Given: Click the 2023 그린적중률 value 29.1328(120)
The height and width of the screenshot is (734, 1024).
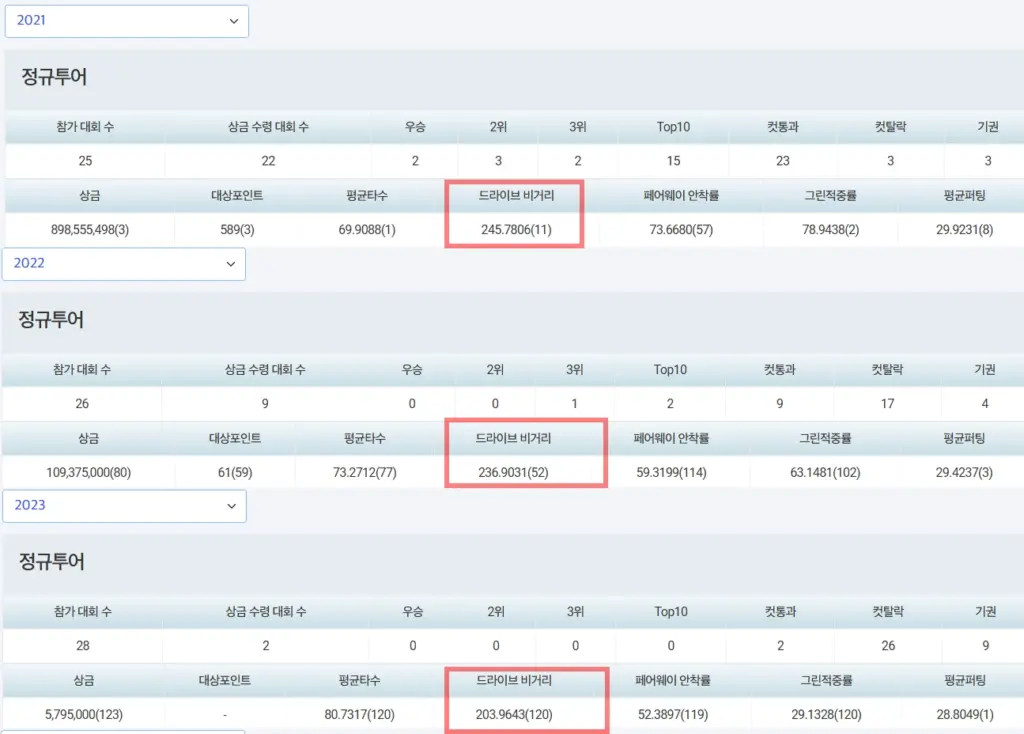Looking at the screenshot, I should [x=825, y=714].
